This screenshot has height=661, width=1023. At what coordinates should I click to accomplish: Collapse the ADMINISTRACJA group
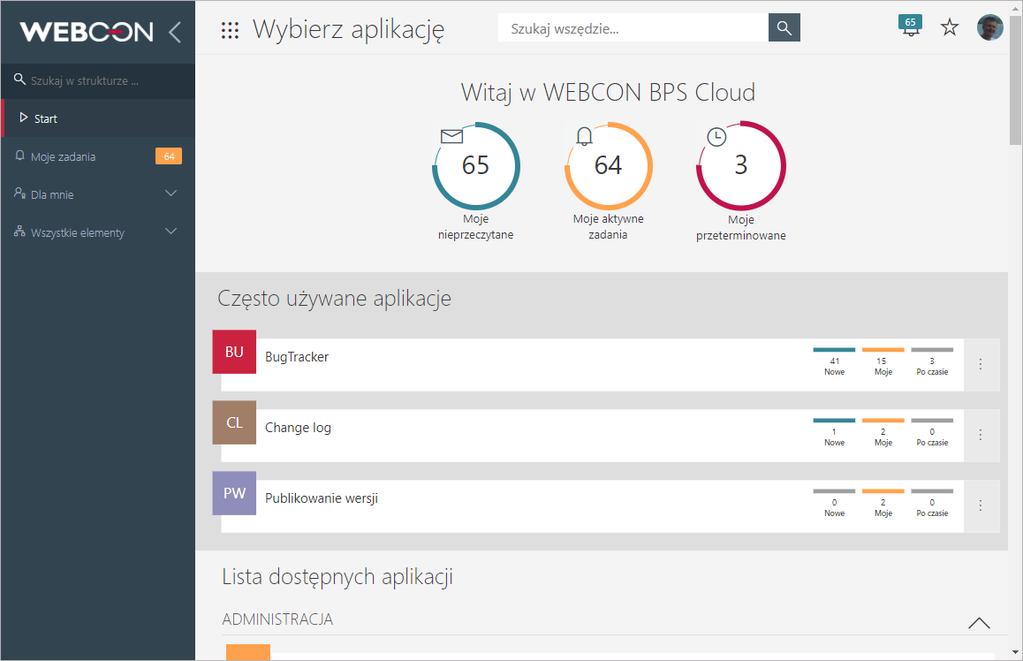(979, 623)
